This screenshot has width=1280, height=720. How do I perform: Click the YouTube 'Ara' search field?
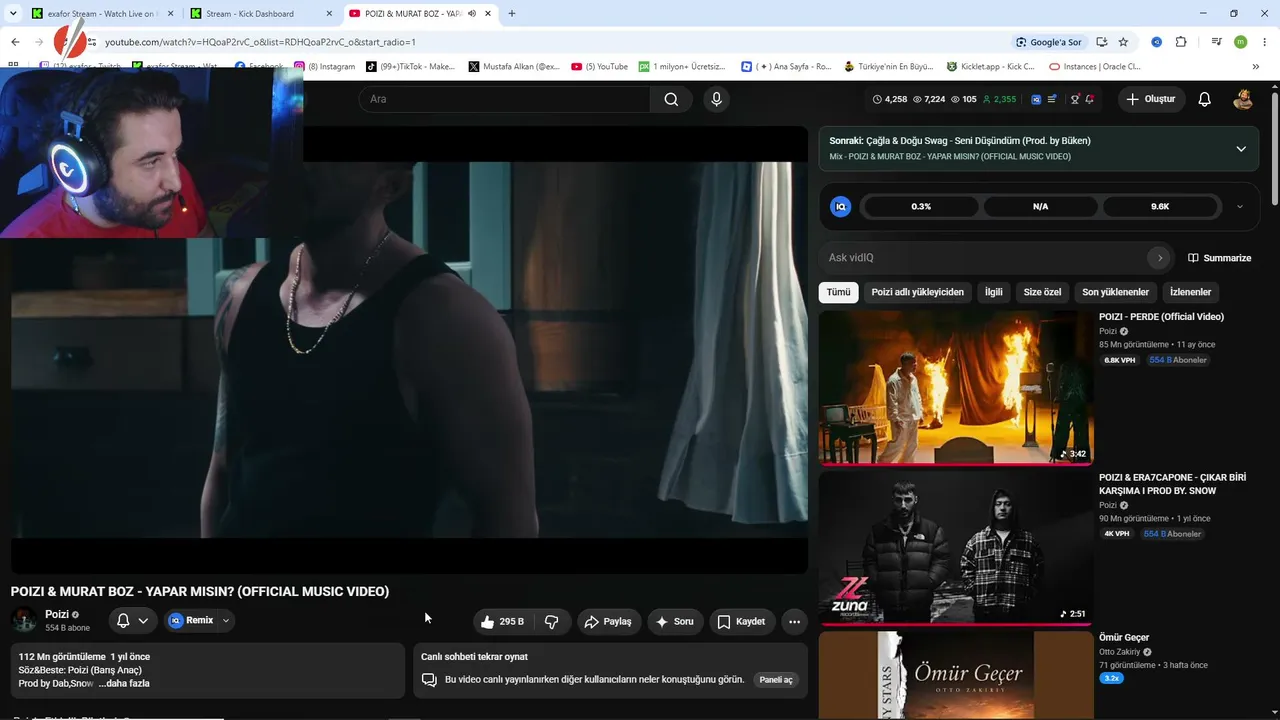[505, 99]
